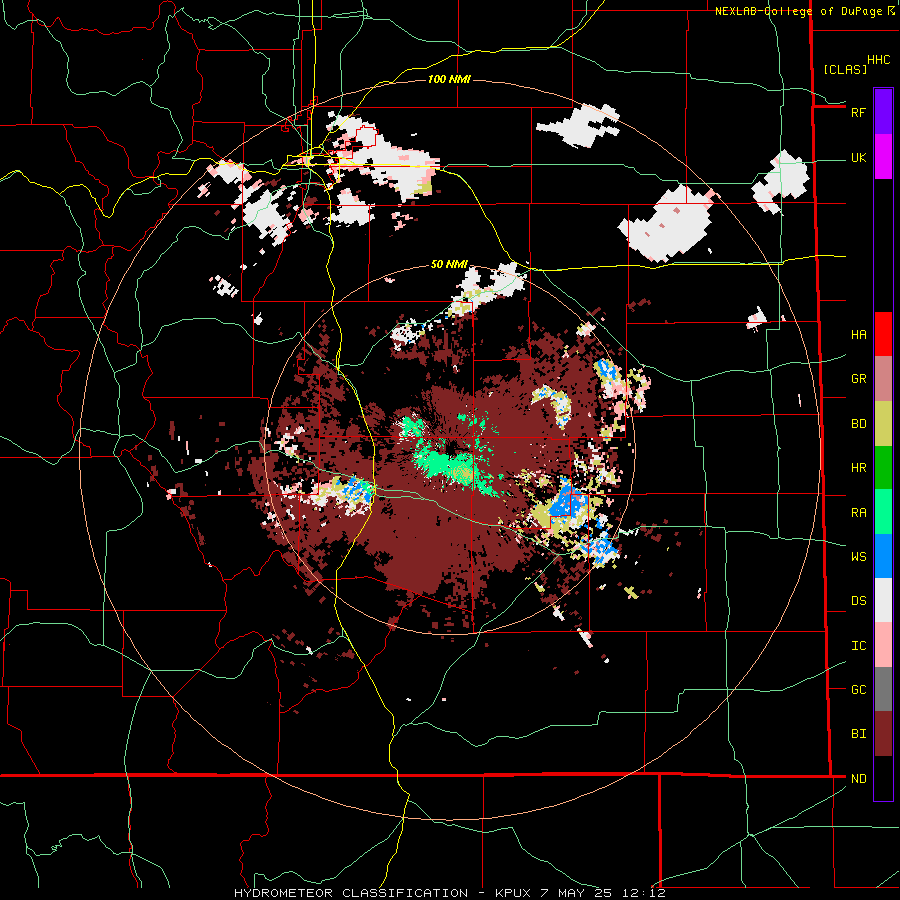The height and width of the screenshot is (900, 900).
Task: Click the 'BD' legend label
Action: tap(858, 424)
